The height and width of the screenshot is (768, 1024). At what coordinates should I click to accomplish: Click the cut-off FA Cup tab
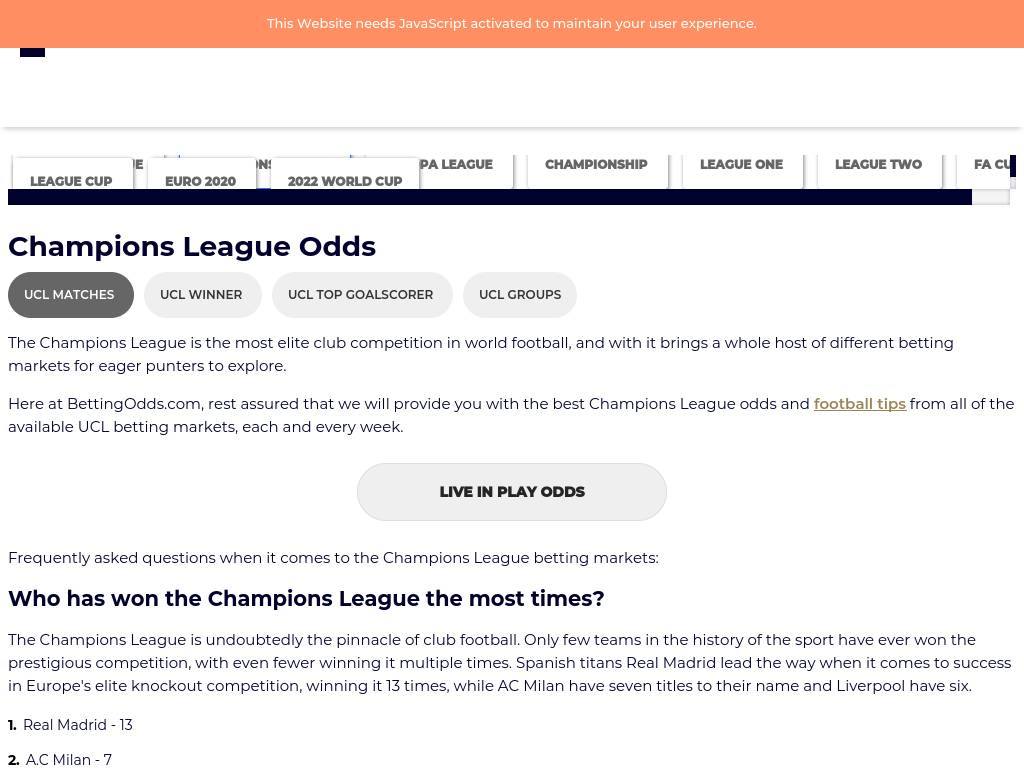[x=992, y=165]
